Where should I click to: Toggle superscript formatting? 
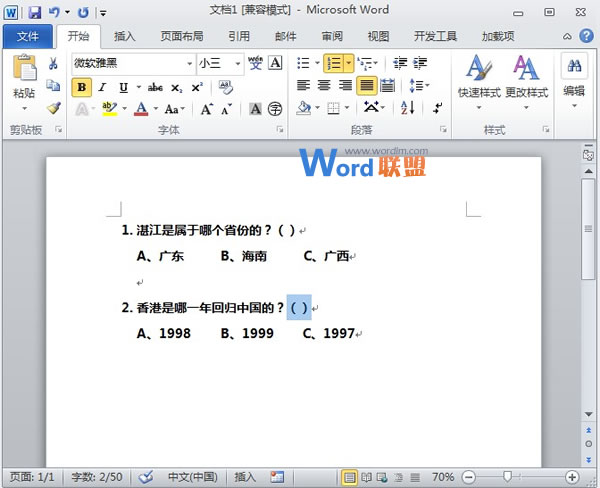tap(197, 87)
